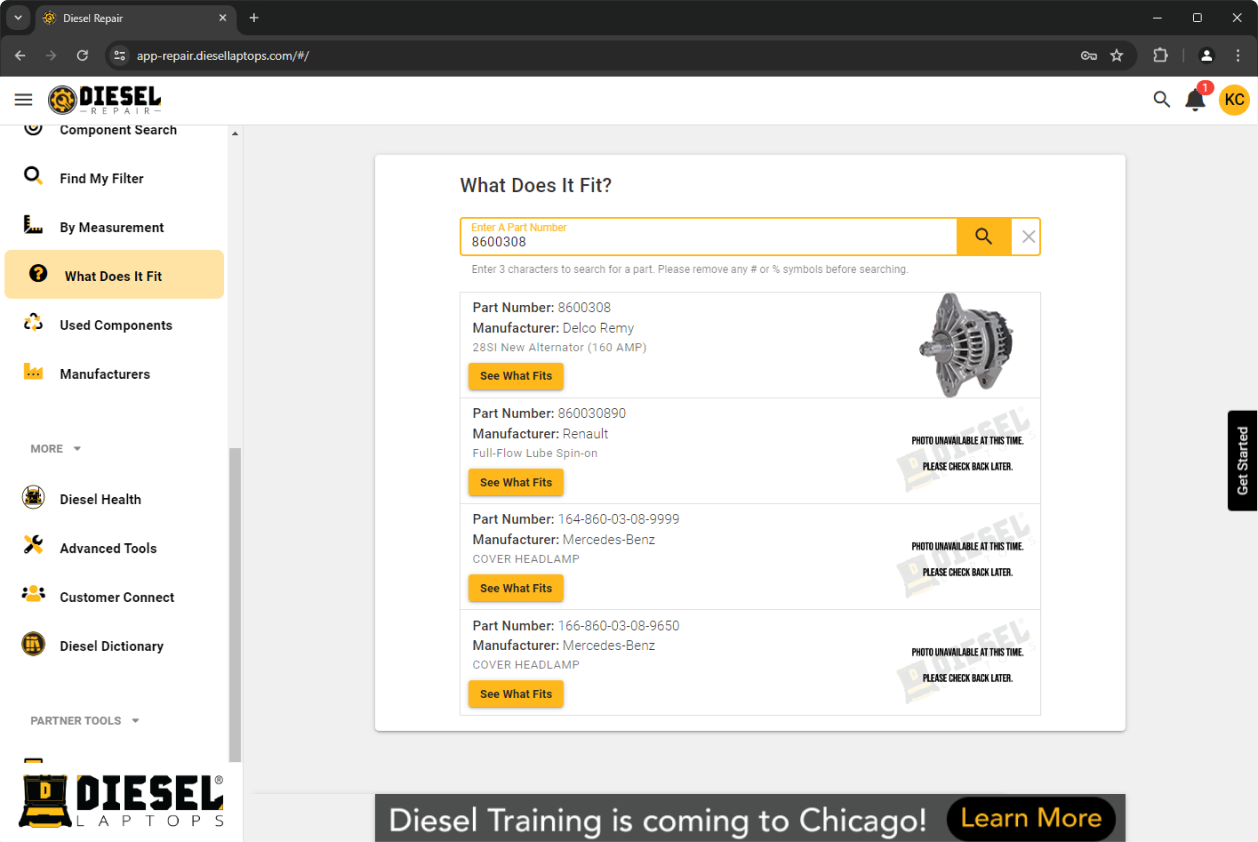See what fits part 164-860-03-08-9999
The image size is (1258, 842).
(516, 588)
